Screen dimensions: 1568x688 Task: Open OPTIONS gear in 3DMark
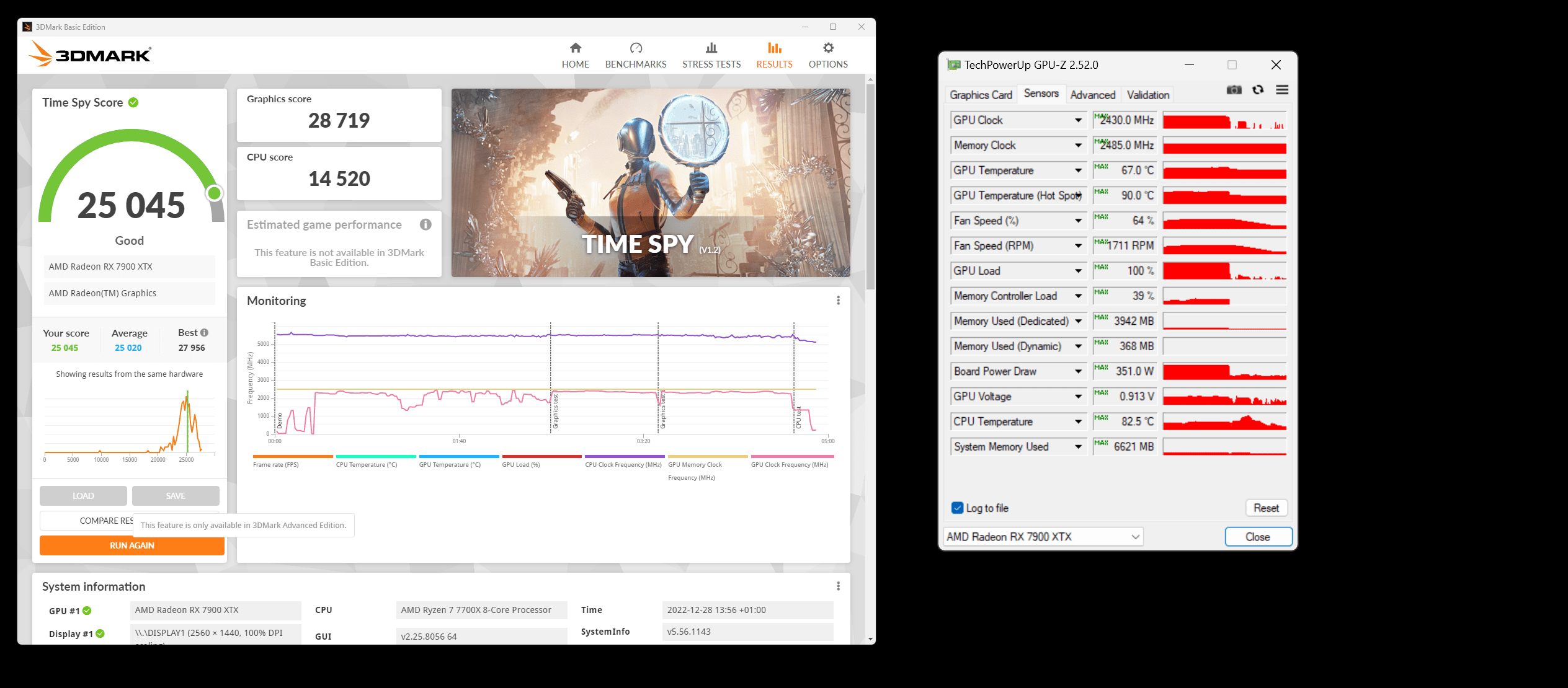coord(828,55)
